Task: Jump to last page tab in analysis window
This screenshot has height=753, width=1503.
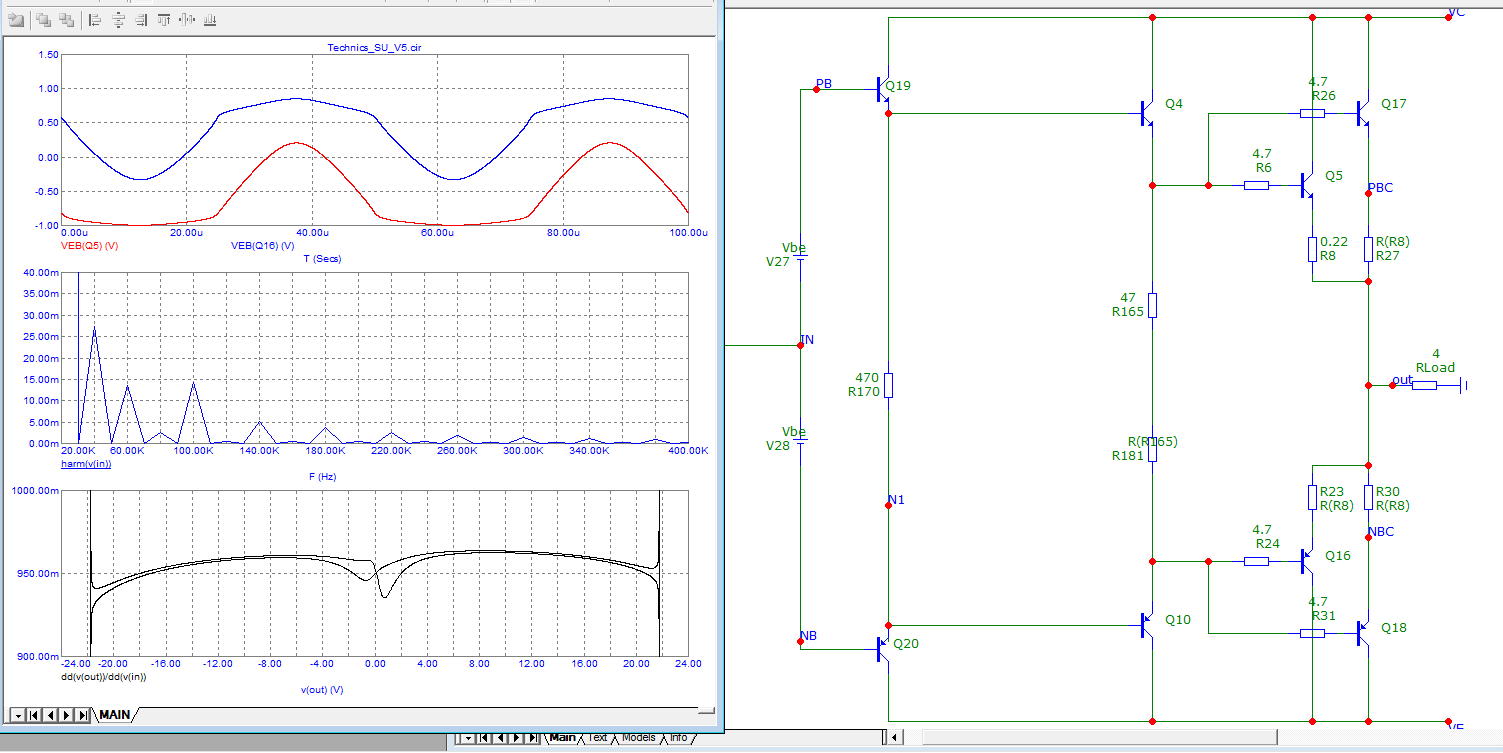Action: pyautogui.click(x=82, y=715)
